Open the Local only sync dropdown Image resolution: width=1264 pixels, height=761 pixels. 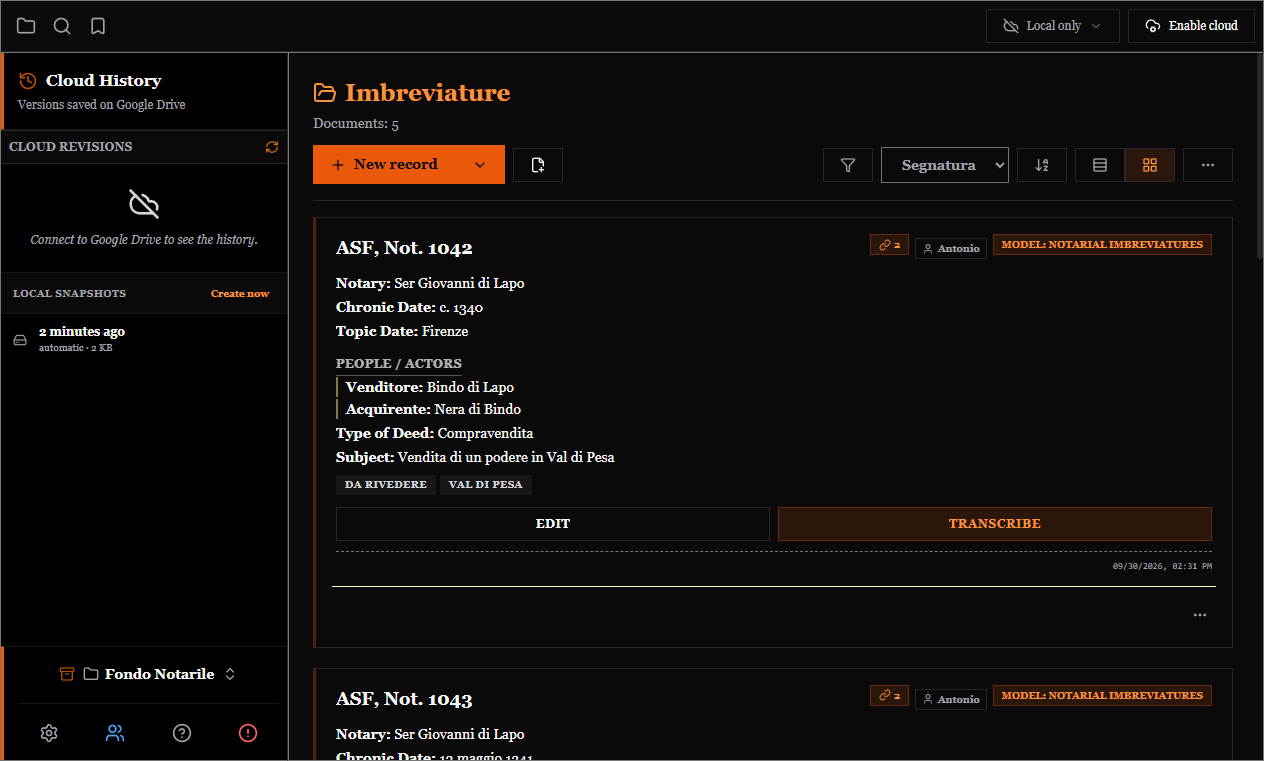(x=1053, y=26)
